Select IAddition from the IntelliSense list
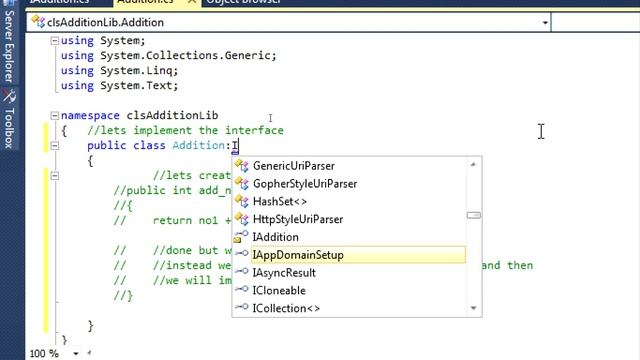This screenshot has width=640, height=360. (276, 237)
